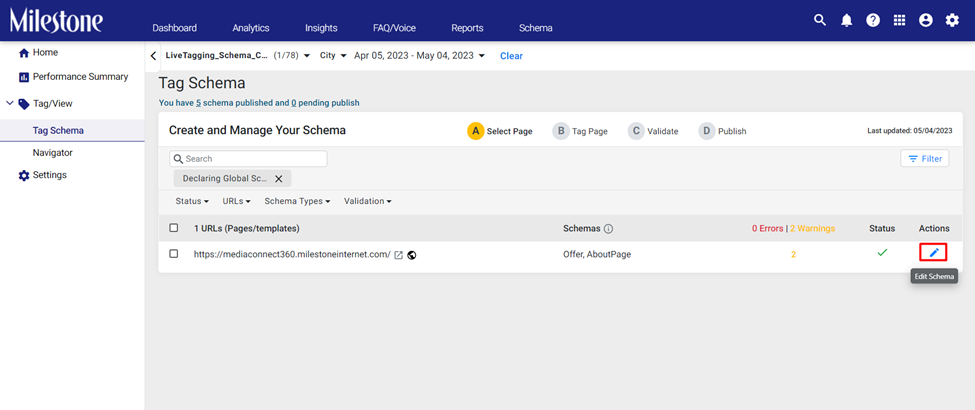Collapse sidebar with back arrow

[x=153, y=56]
